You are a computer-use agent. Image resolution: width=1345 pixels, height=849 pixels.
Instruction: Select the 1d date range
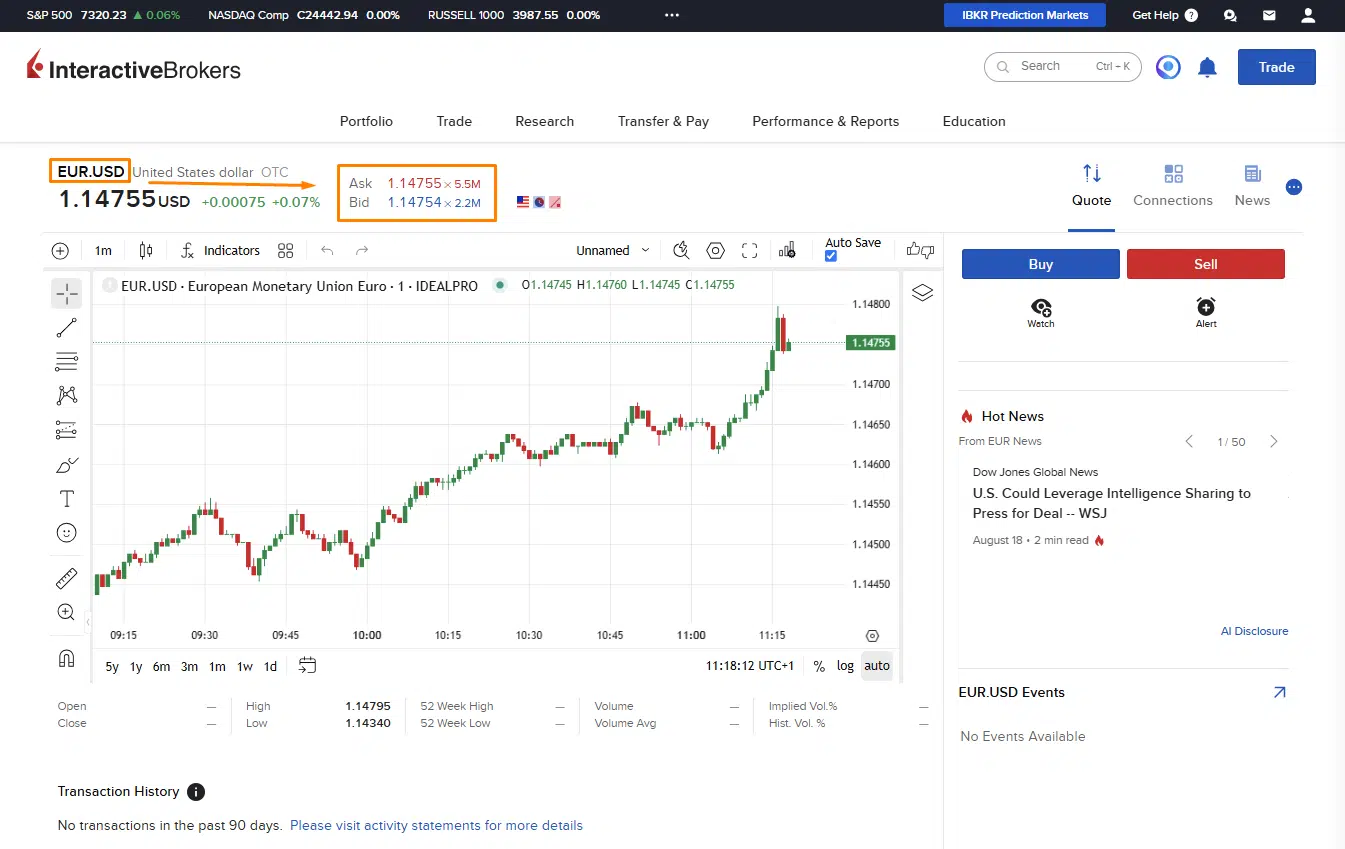(270, 666)
